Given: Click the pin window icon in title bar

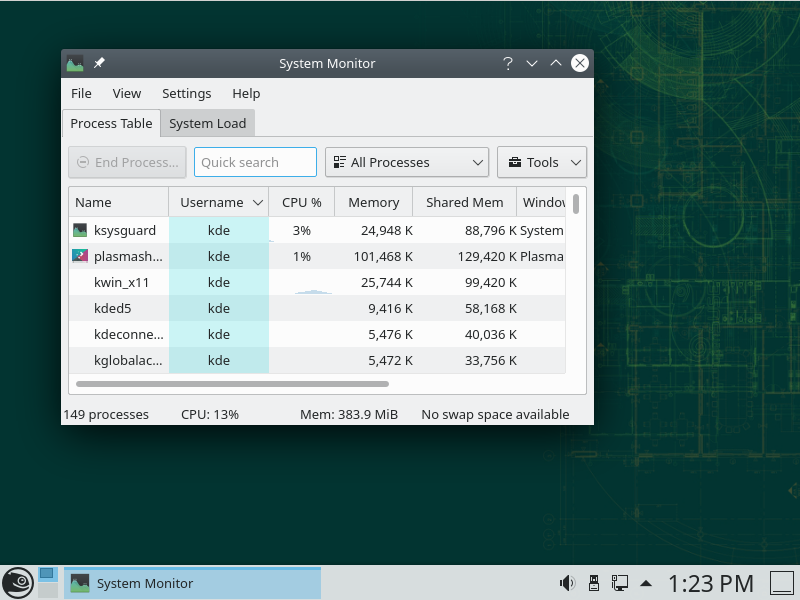Looking at the screenshot, I should [x=99, y=64].
